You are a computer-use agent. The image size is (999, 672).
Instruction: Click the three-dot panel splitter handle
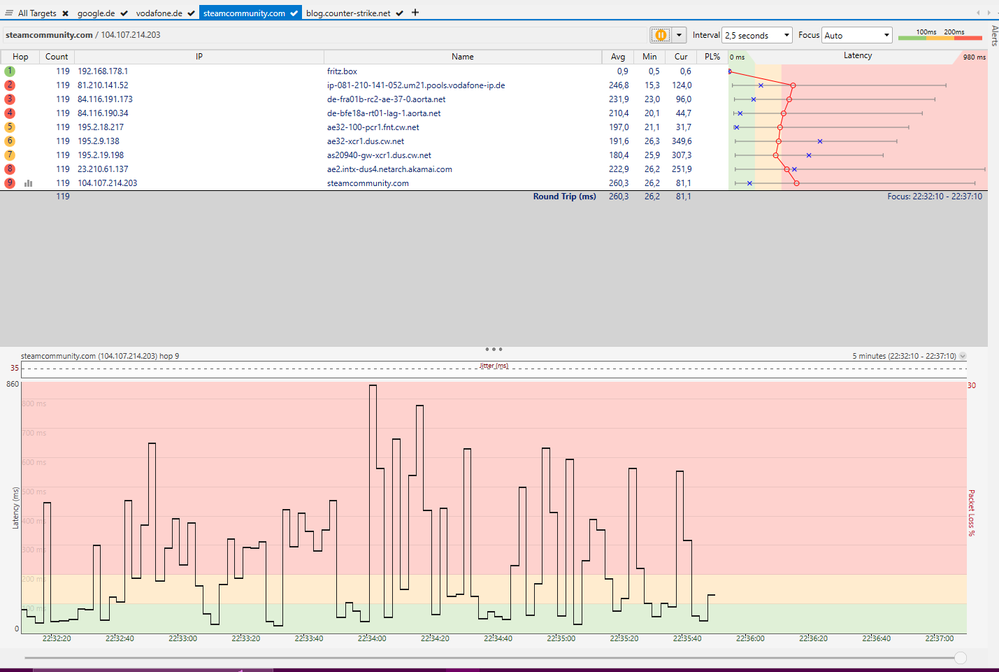[x=493, y=349]
